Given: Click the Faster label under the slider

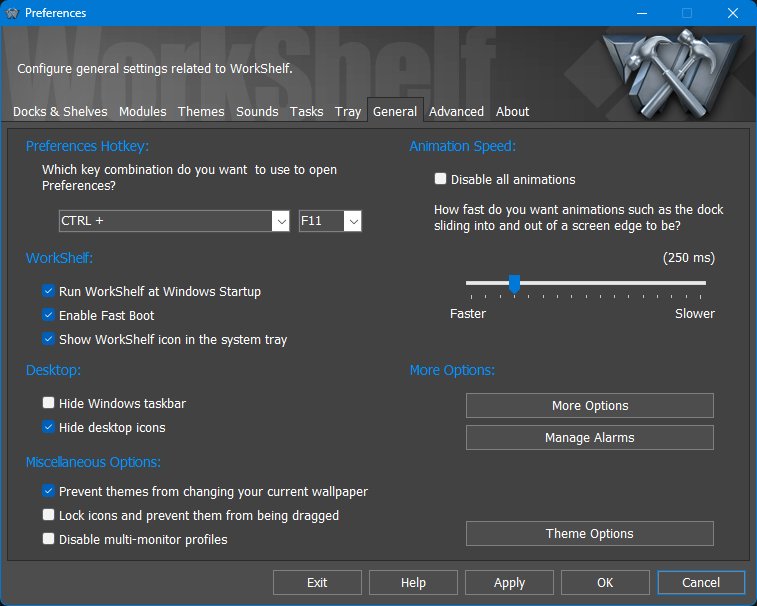Looking at the screenshot, I should pos(468,314).
